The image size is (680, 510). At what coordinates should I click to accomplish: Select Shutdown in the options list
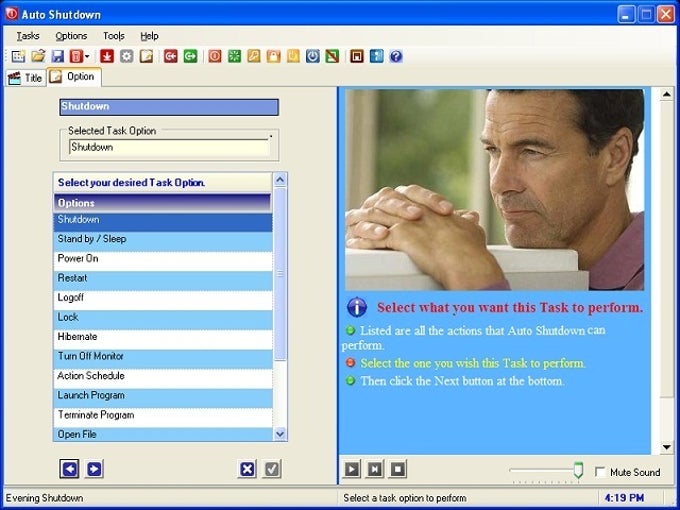pos(163,222)
